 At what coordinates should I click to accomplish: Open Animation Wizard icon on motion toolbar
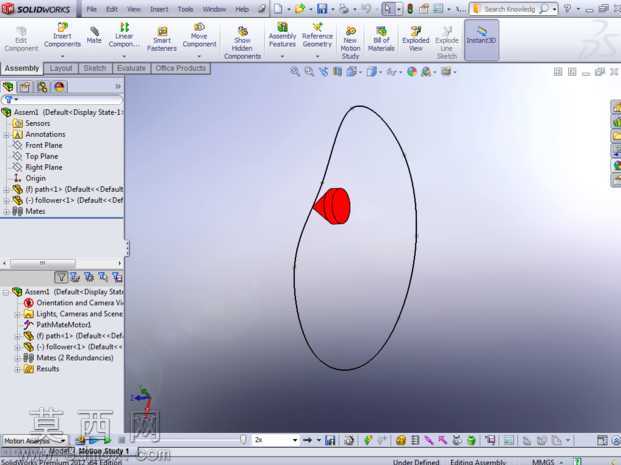tap(349, 440)
